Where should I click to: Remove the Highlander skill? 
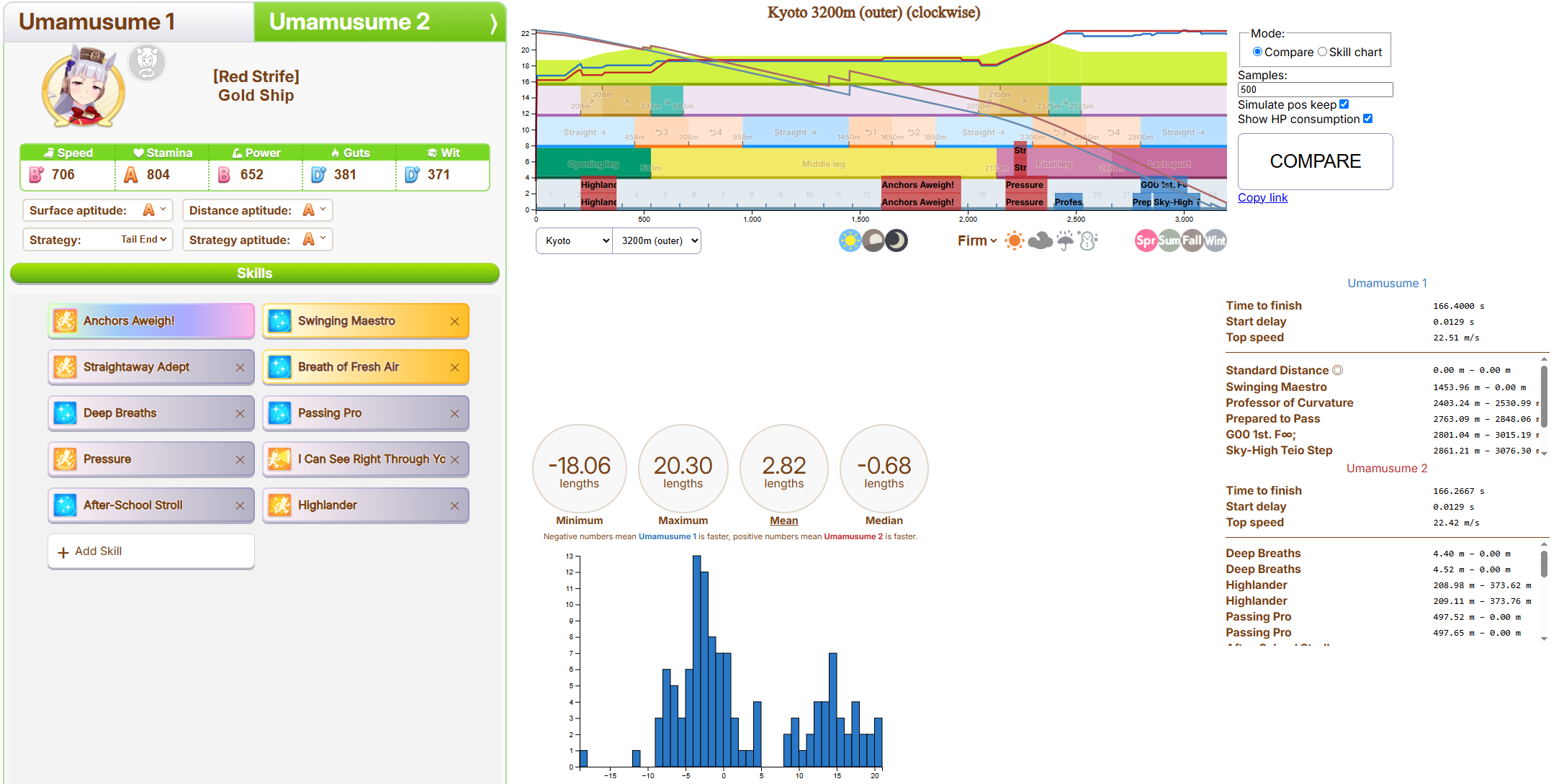click(454, 506)
